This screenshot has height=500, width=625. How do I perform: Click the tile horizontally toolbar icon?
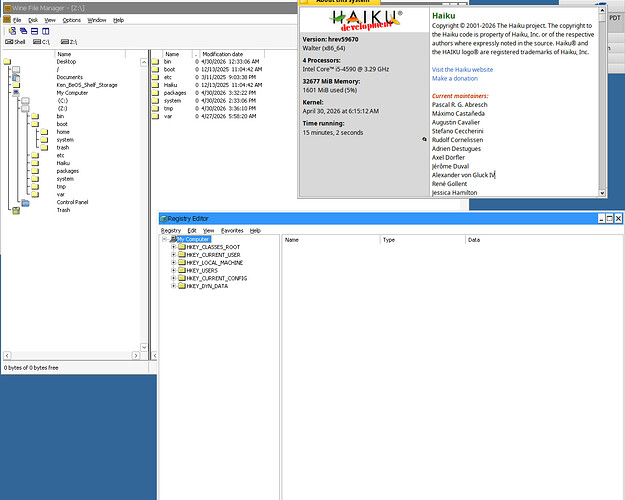click(35, 31)
